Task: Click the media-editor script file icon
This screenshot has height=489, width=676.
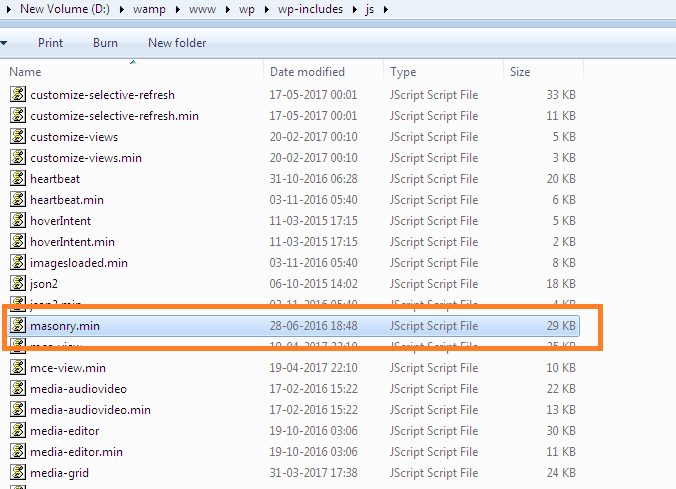Action: coord(18,430)
